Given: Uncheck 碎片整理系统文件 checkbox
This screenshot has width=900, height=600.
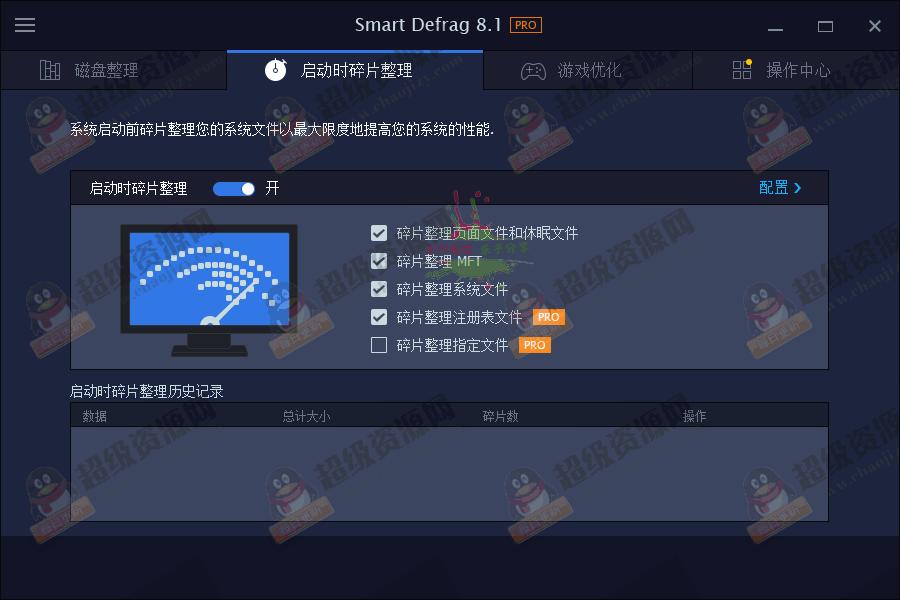Looking at the screenshot, I should point(379,289).
